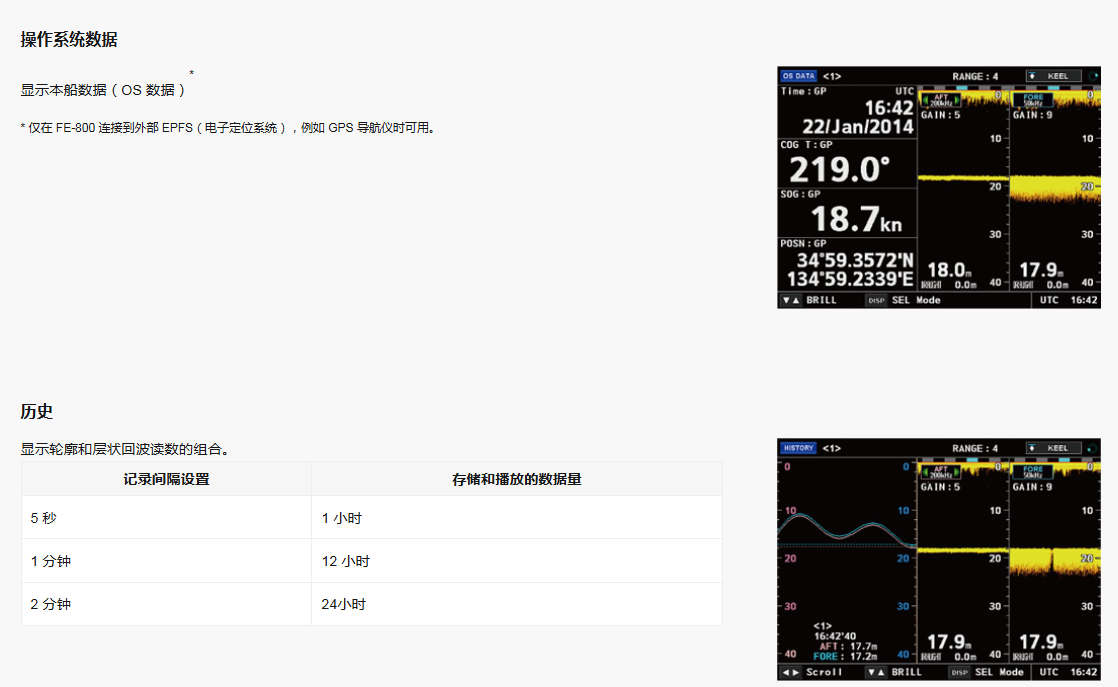
Task: Click the '历史' section heading
Action: 37,412
